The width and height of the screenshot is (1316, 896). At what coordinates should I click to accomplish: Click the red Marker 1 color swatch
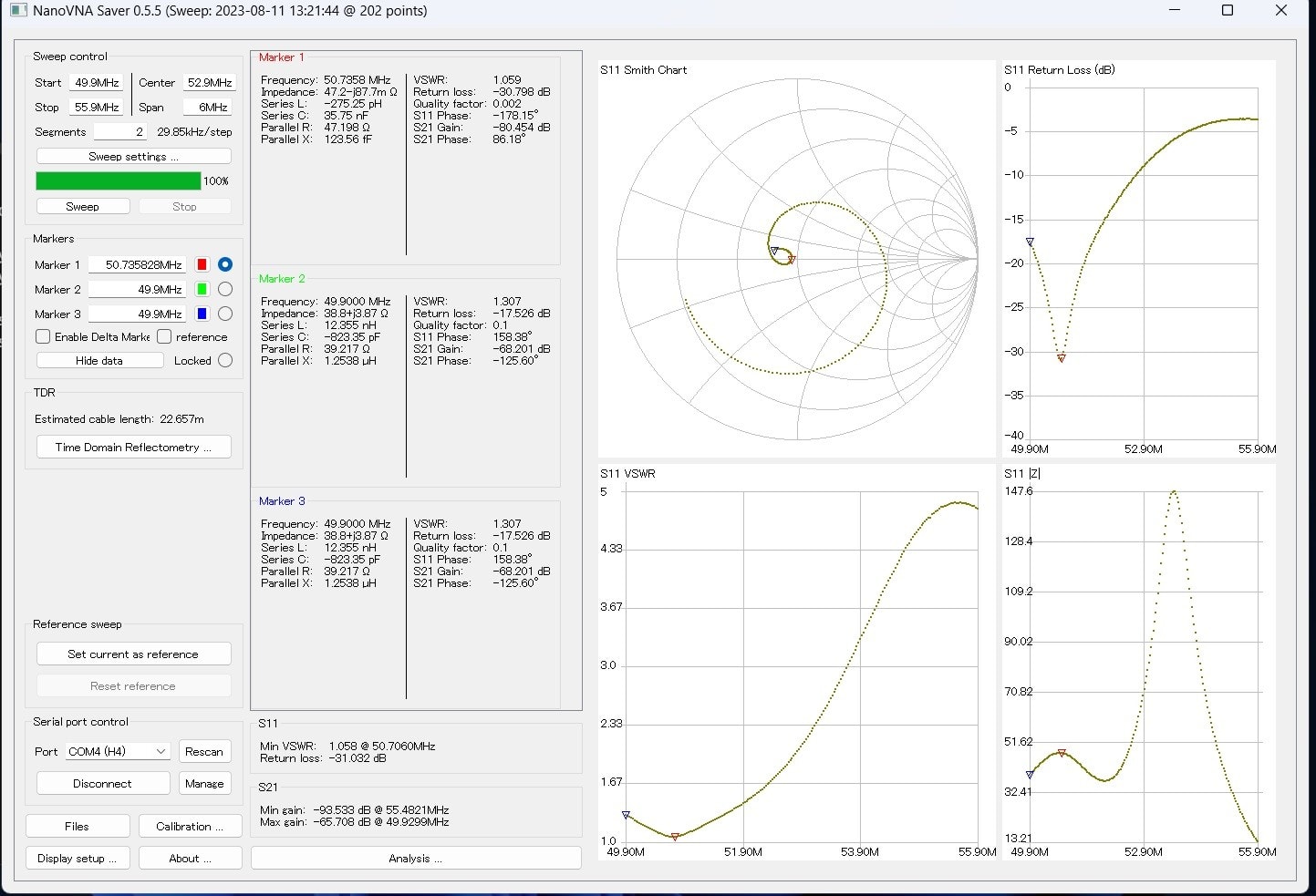pyautogui.click(x=202, y=264)
